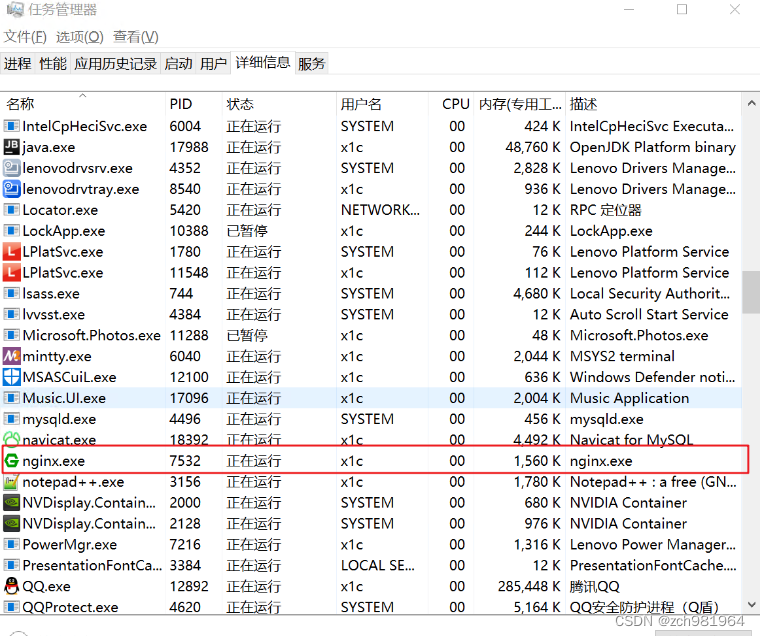Select the 详细信息 tab
The width and height of the screenshot is (760, 636).
click(x=263, y=63)
